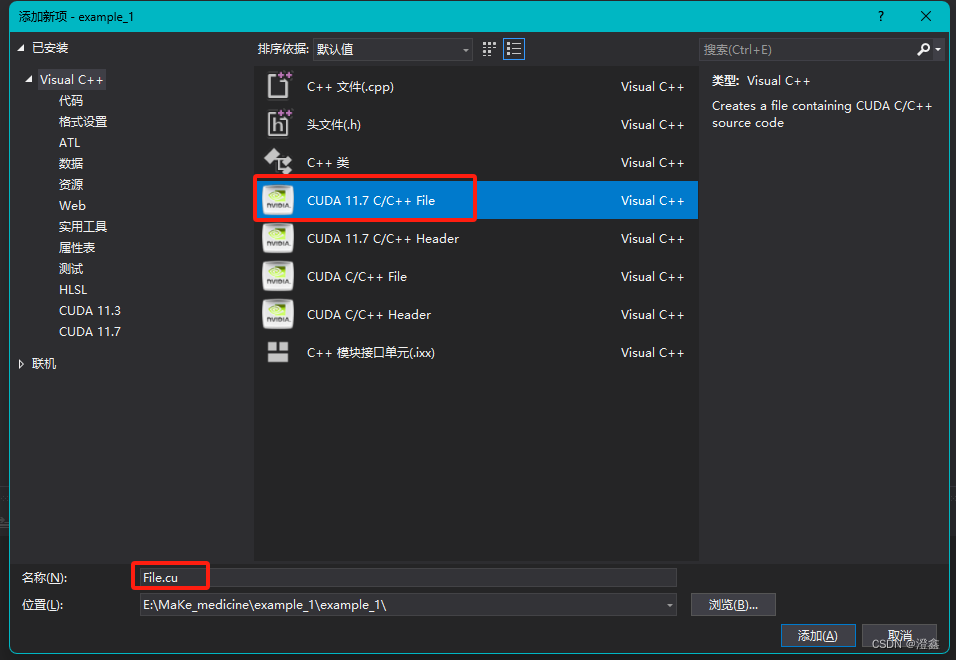This screenshot has height=660, width=956.
Task: Click the File.cu name input field
Action: 170,577
